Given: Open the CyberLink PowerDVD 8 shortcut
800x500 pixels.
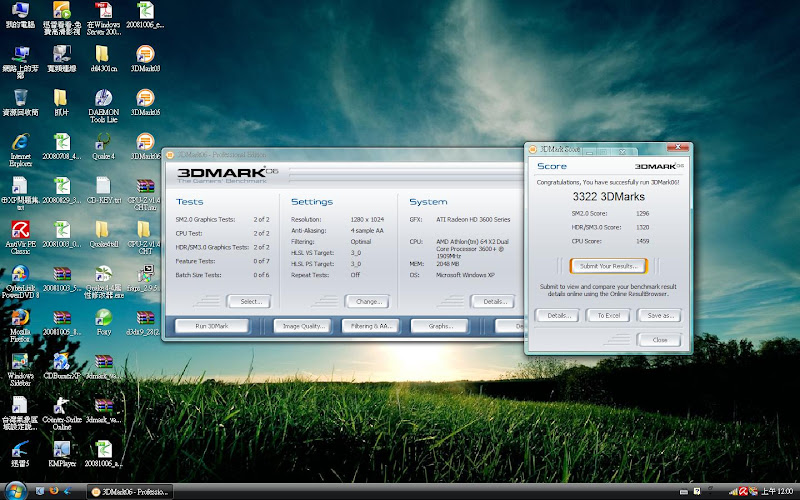Looking at the screenshot, I should point(19,274).
